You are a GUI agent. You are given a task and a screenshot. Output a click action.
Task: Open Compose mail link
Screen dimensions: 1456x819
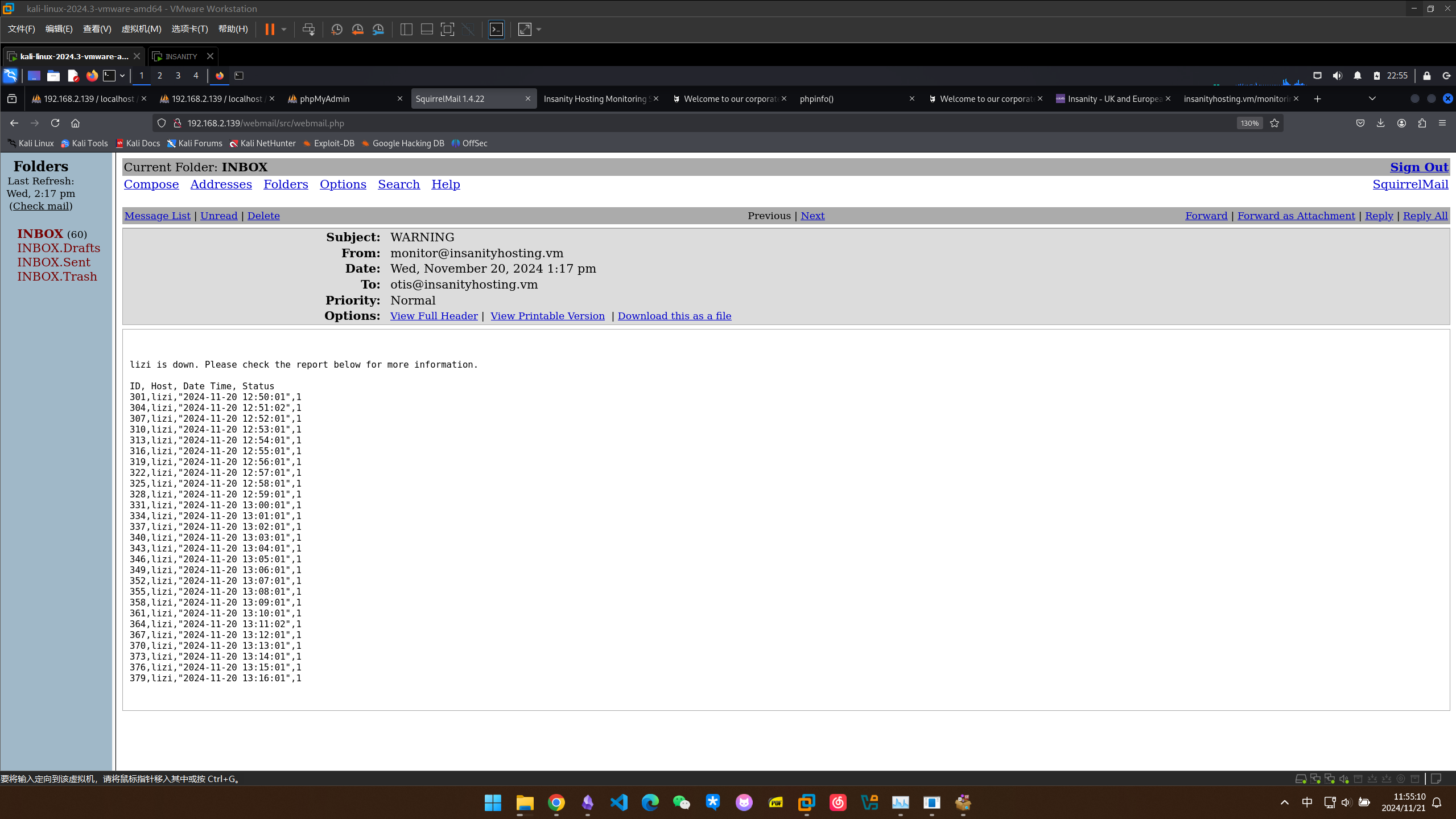pyautogui.click(x=151, y=184)
